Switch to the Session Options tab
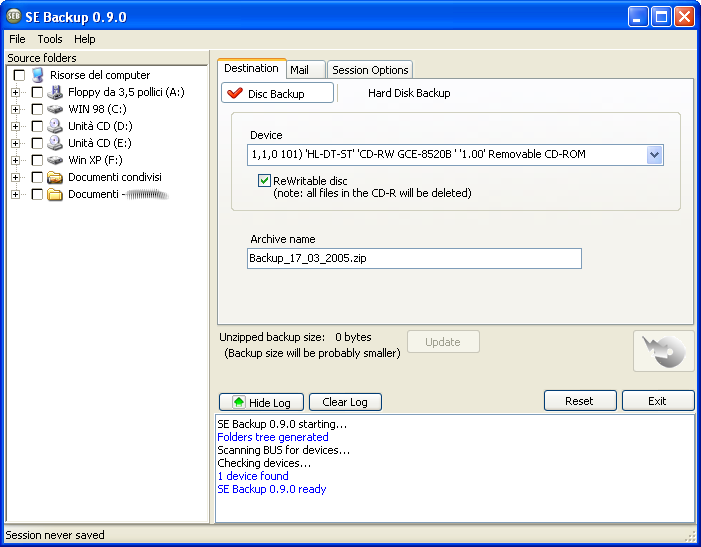This screenshot has height=547, width=701. 370,70
